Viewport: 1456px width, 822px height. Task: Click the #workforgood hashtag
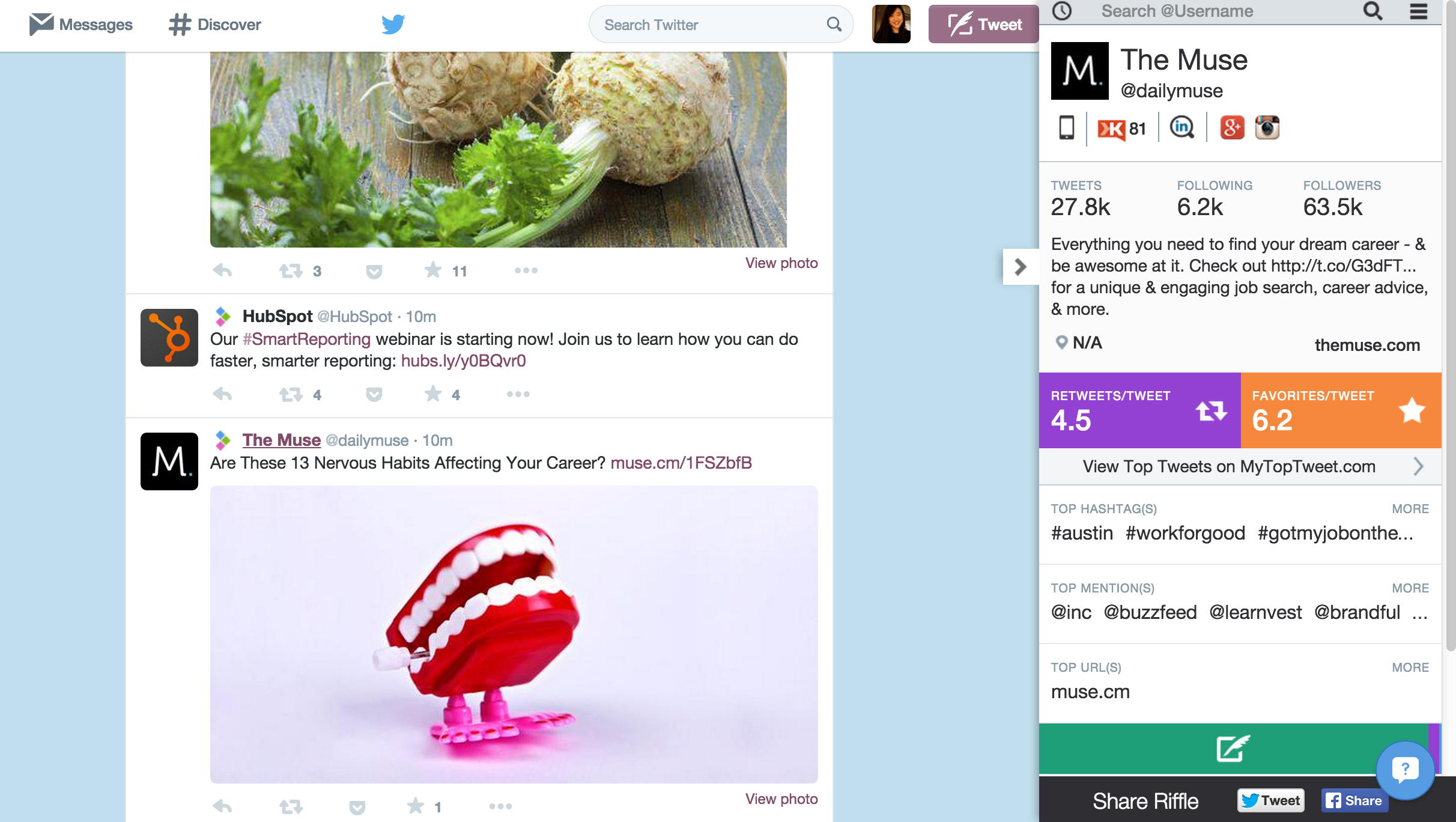coord(1185,533)
